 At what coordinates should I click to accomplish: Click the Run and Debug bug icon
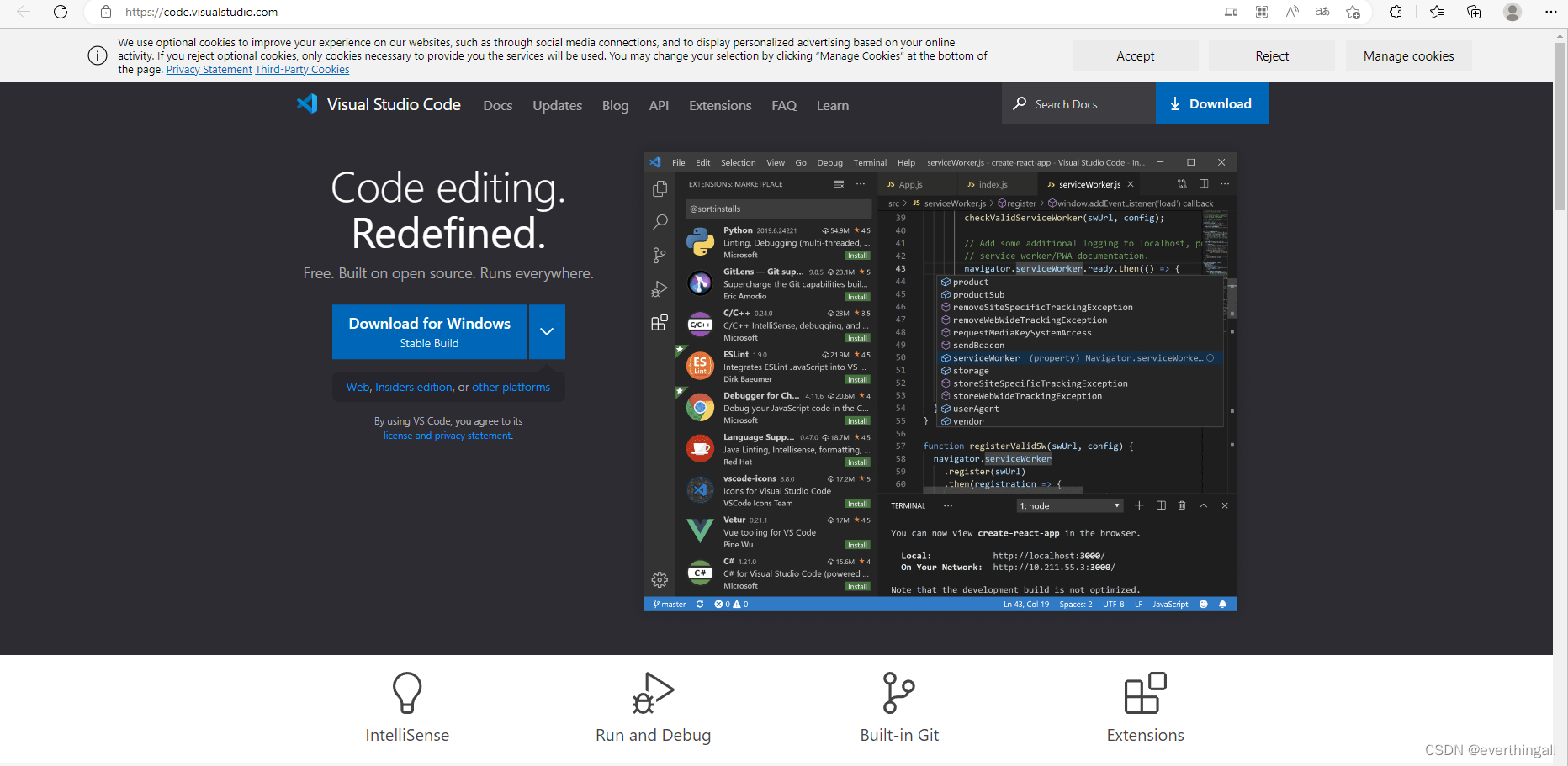click(x=653, y=693)
